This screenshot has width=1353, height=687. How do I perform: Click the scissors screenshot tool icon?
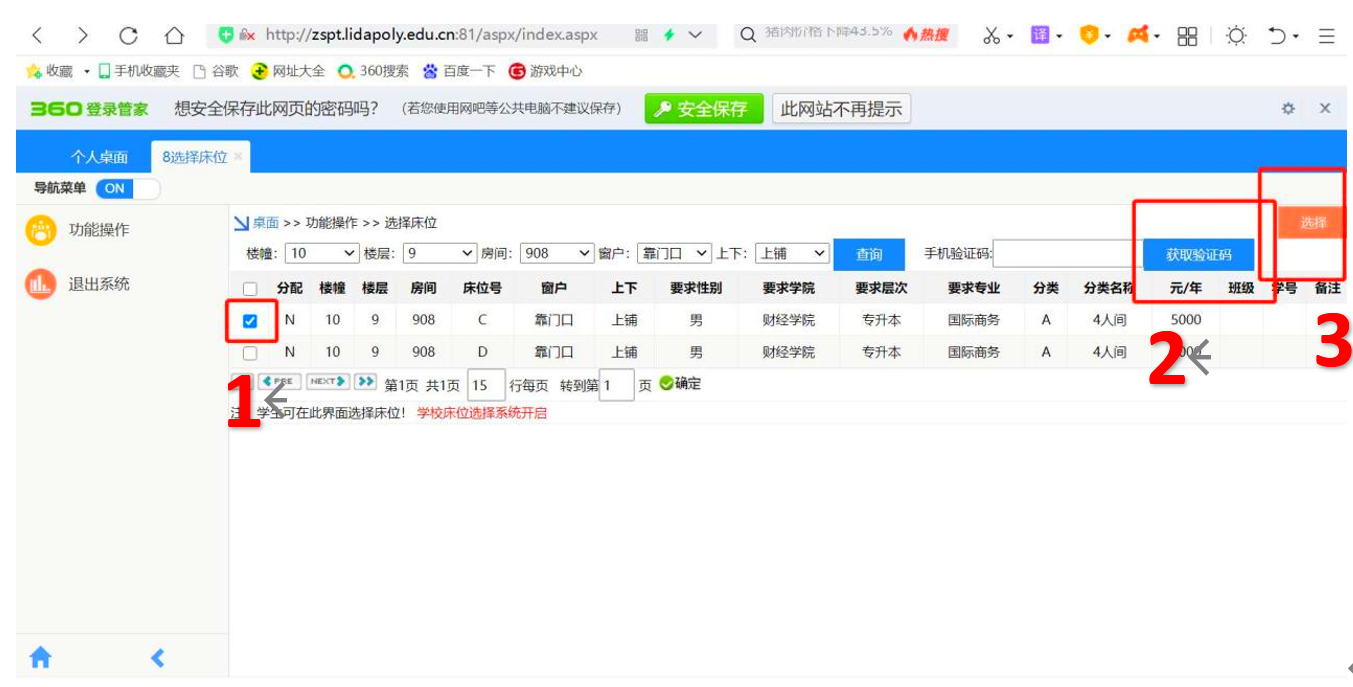(x=992, y=36)
